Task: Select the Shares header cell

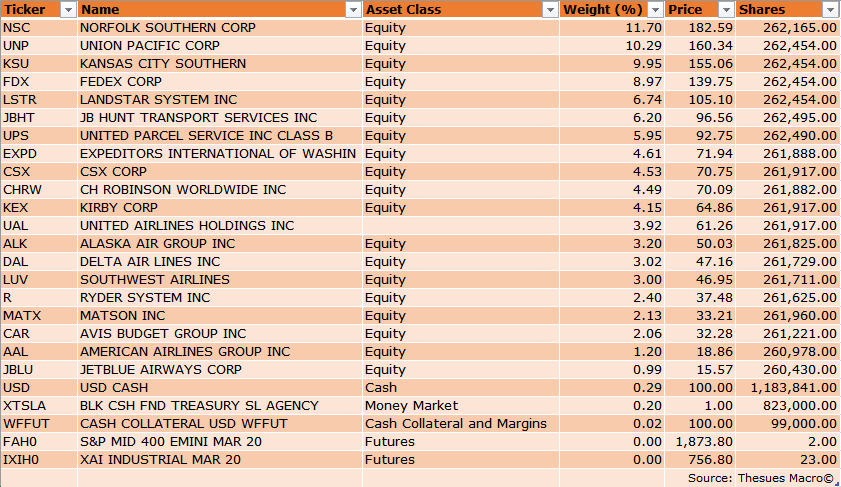Action: (x=786, y=10)
